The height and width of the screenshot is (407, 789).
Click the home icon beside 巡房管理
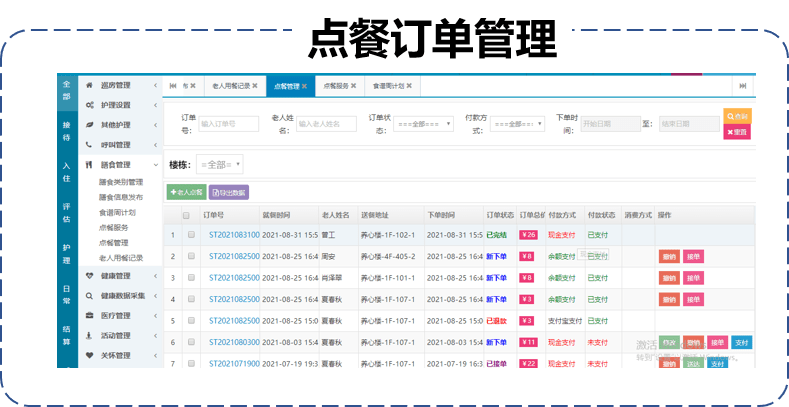[90, 85]
